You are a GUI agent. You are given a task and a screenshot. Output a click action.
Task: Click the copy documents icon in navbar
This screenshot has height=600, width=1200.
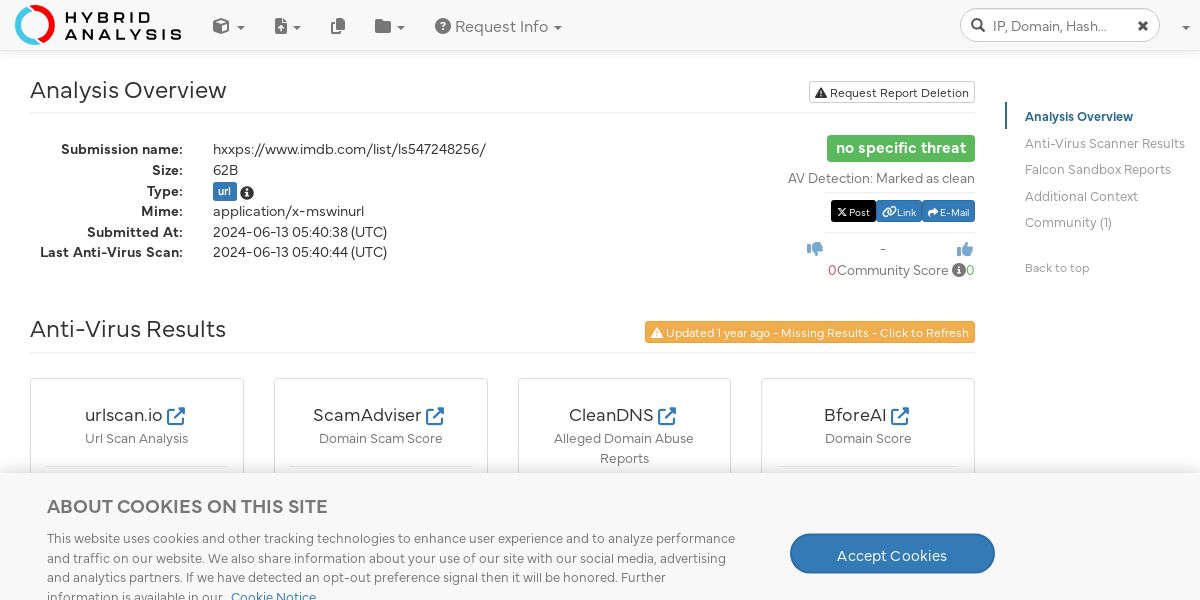coord(338,27)
